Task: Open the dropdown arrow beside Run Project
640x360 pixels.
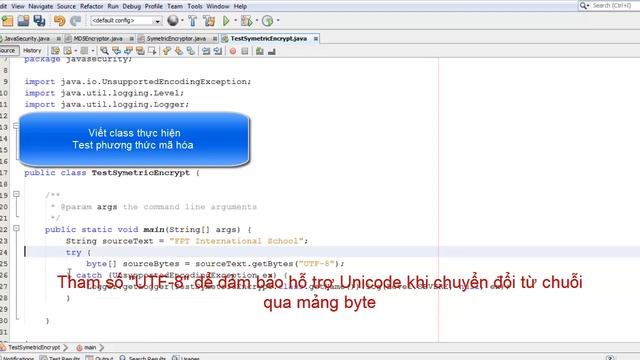Action: point(236,20)
